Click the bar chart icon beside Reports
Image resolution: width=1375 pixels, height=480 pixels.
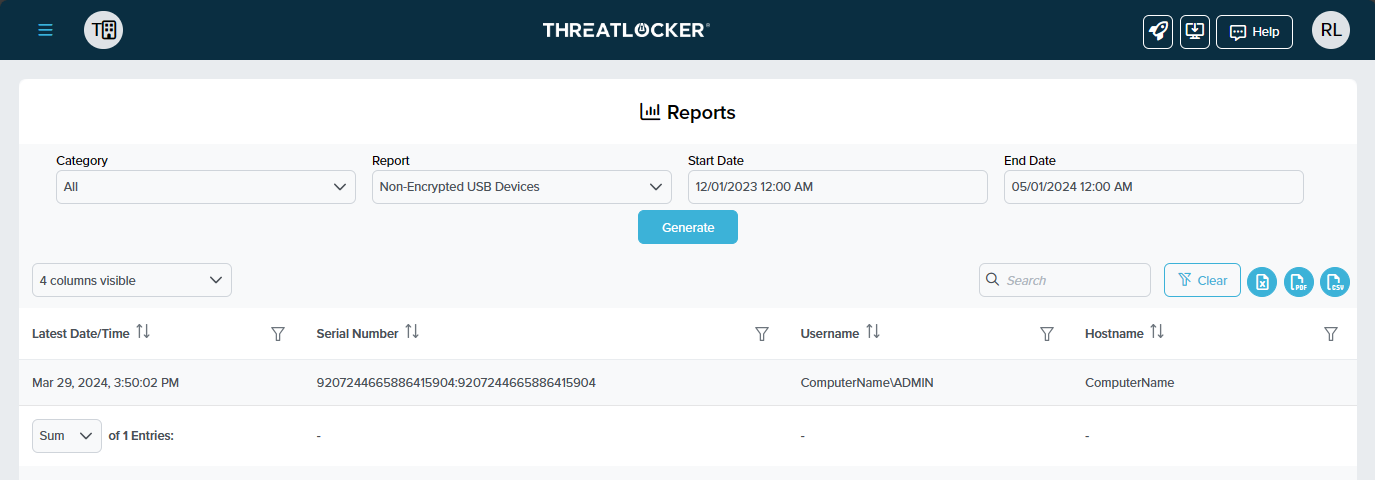[x=650, y=112]
